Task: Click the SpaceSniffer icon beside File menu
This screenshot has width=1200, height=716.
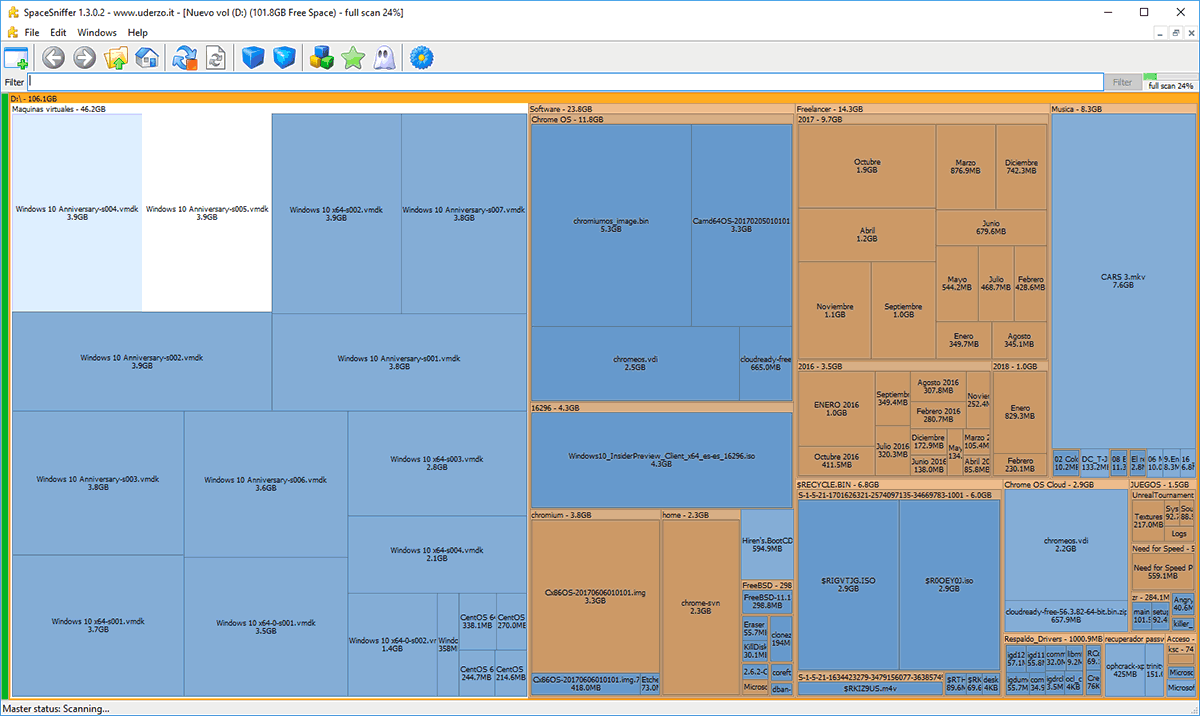Action: coord(12,32)
